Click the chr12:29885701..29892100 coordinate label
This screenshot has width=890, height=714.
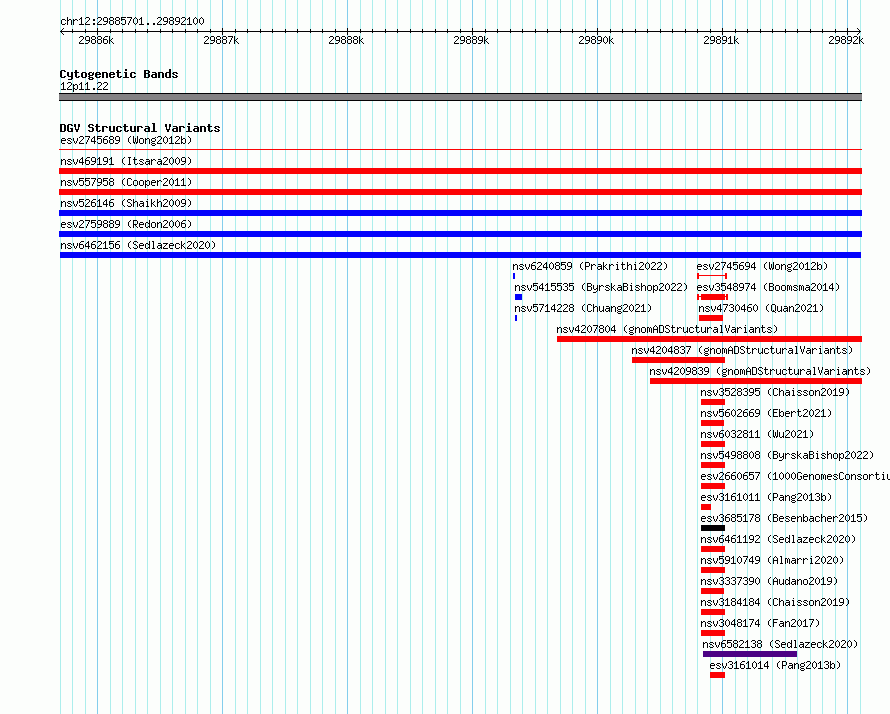pos(132,21)
